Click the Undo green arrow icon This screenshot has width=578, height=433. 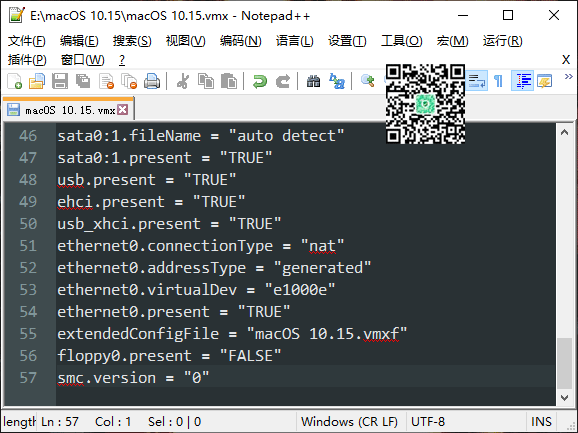tap(260, 81)
